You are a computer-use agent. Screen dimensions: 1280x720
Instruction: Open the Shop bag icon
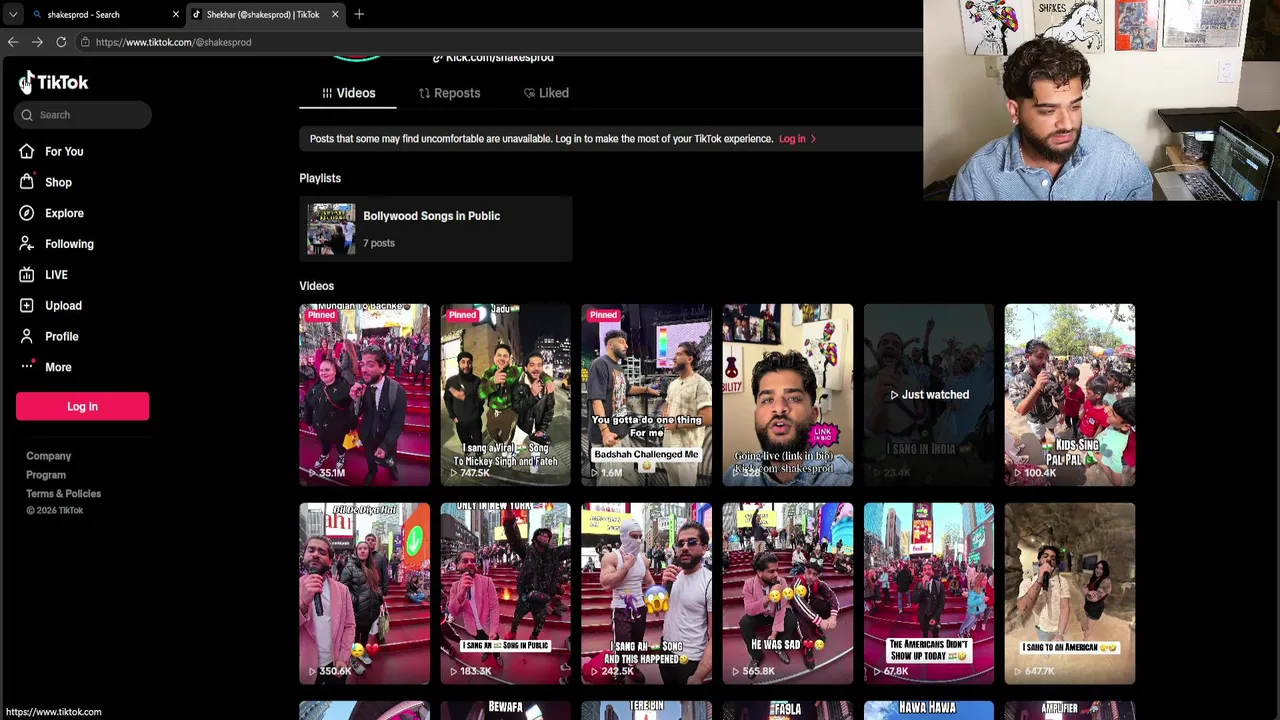tap(26, 182)
